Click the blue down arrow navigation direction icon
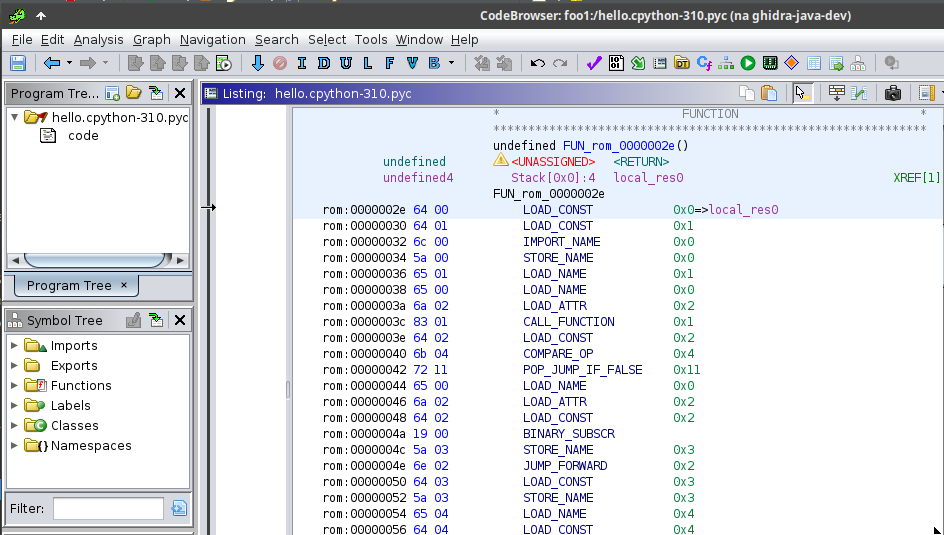 pyautogui.click(x=258, y=63)
